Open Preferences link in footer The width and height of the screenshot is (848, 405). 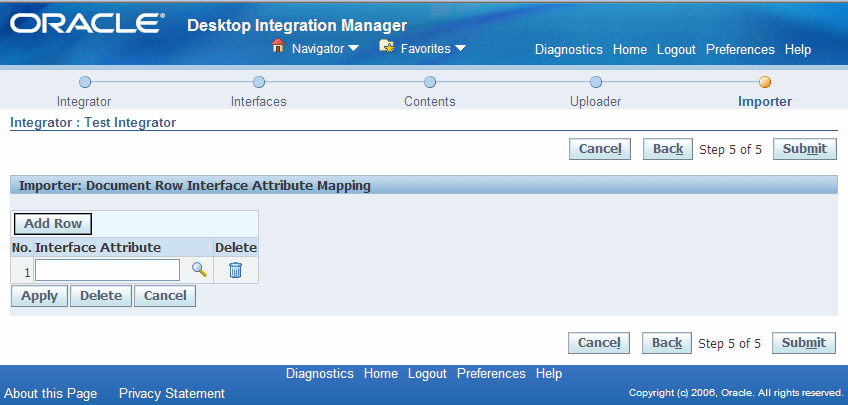tap(491, 374)
